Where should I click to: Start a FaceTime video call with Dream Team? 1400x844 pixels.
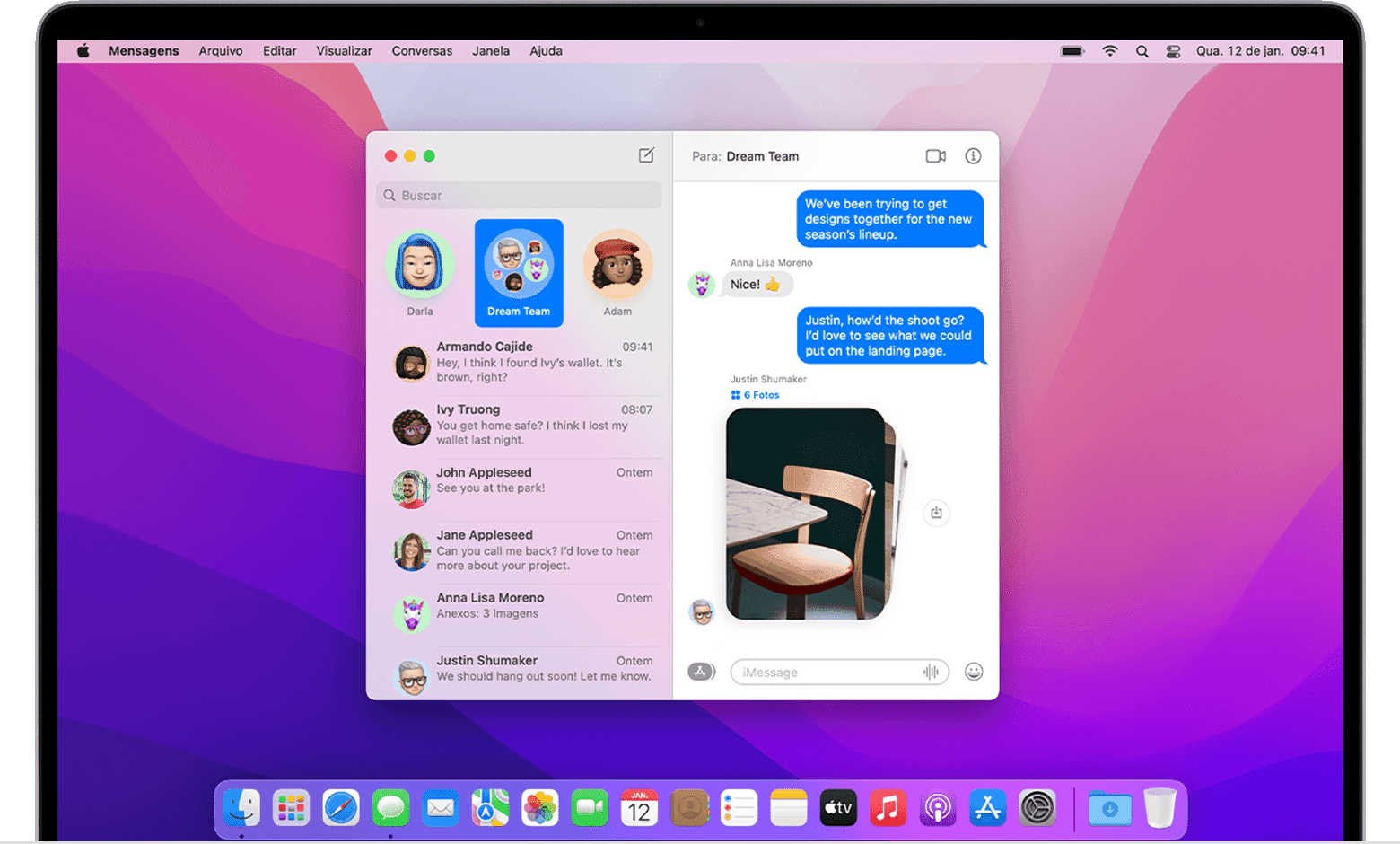pyautogui.click(x=935, y=155)
